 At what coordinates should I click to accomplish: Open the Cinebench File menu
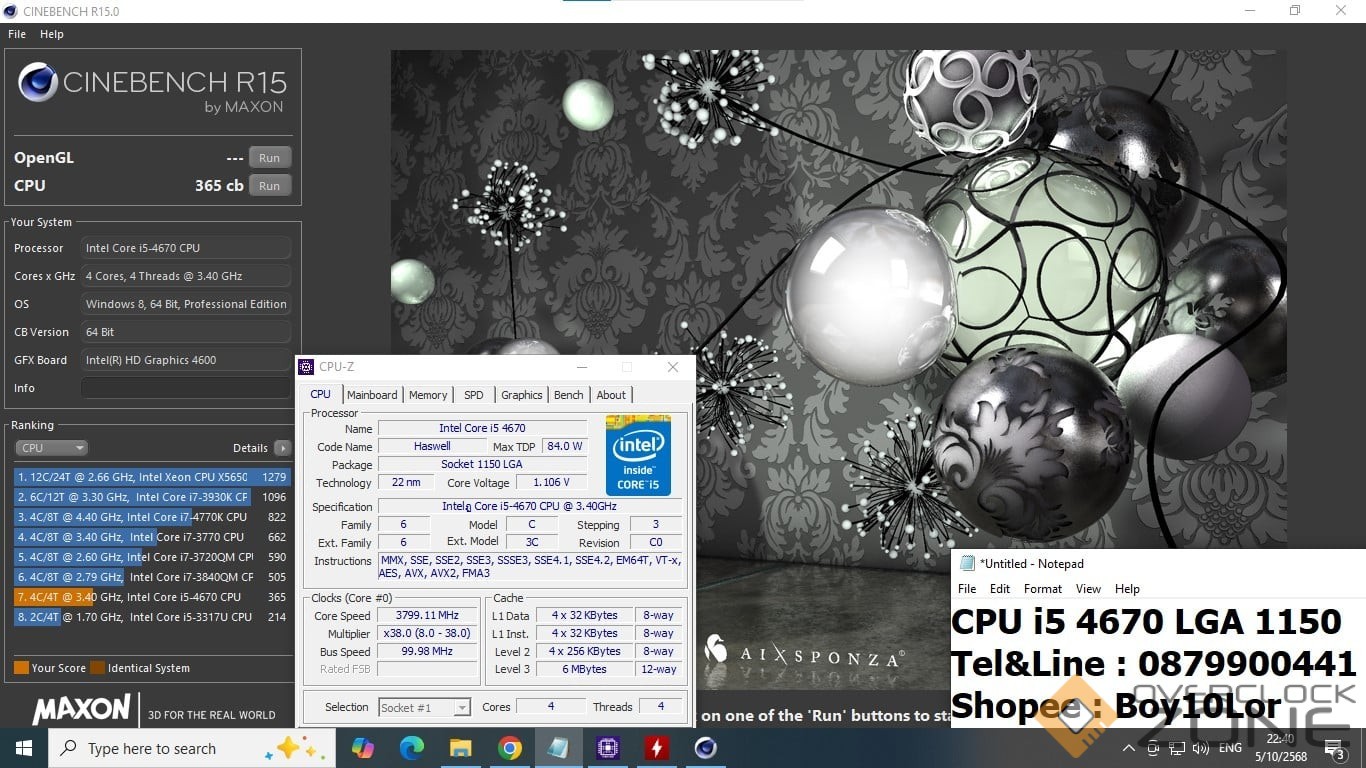17,34
